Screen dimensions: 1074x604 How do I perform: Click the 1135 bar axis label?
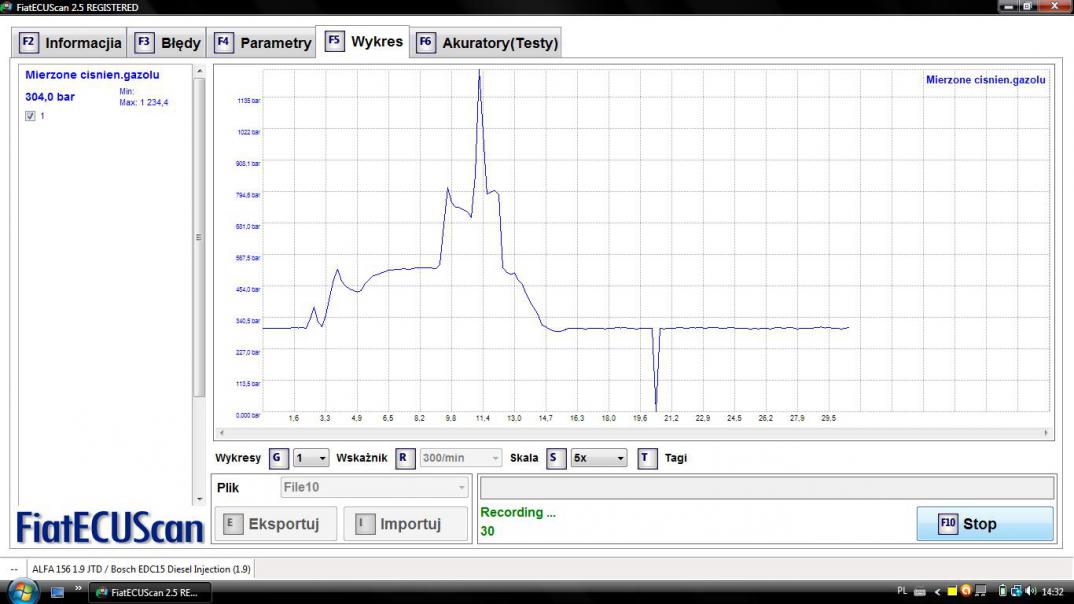click(249, 101)
